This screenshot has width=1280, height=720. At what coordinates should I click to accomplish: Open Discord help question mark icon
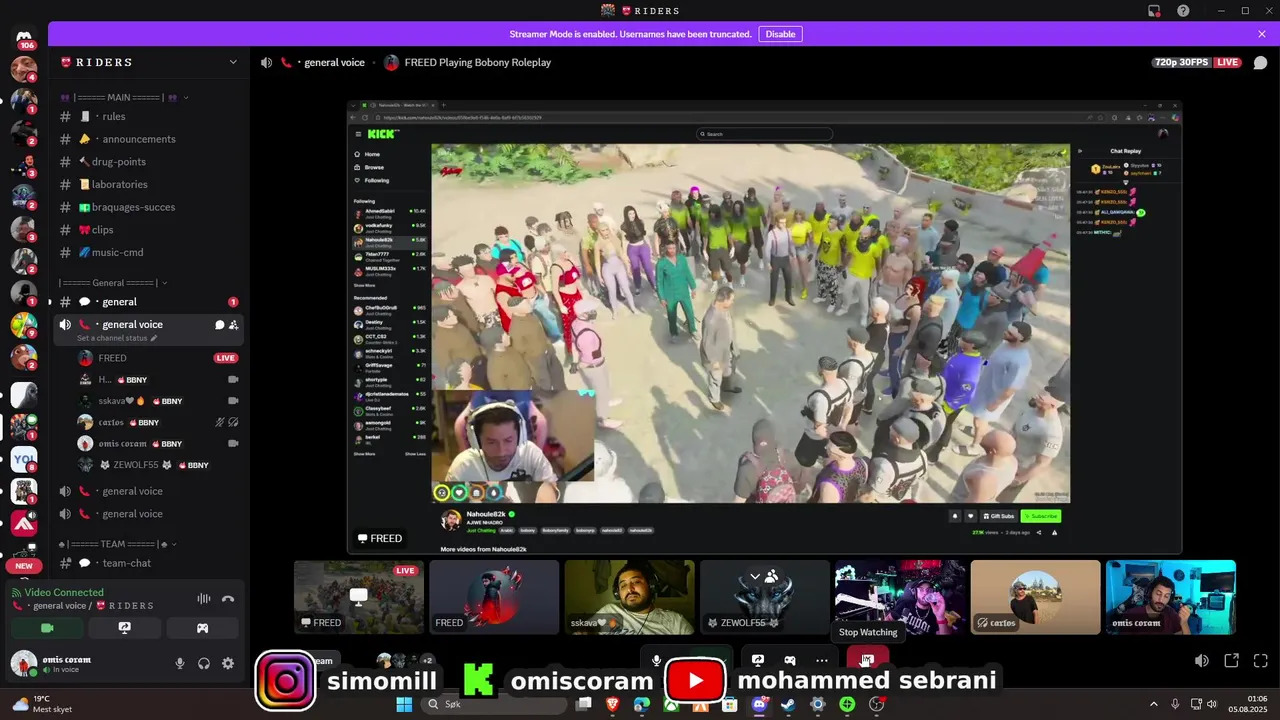(1183, 11)
